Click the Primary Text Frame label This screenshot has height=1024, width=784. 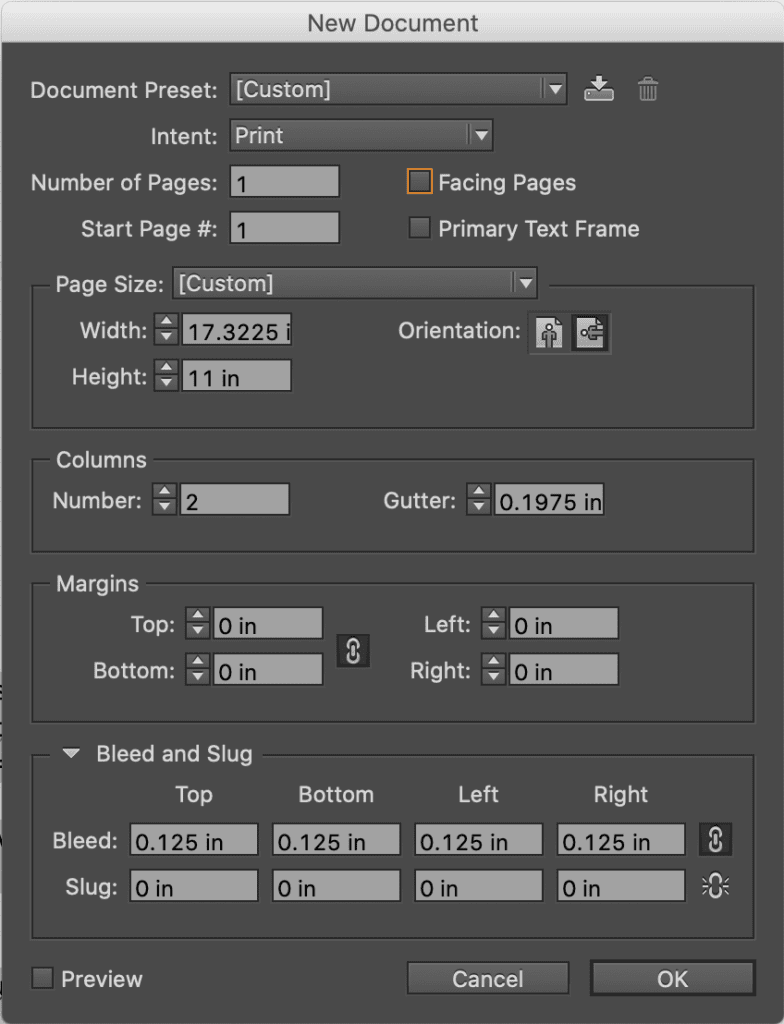click(x=538, y=229)
